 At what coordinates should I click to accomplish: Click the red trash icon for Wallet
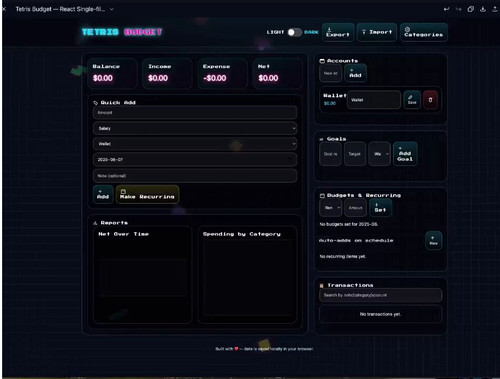click(x=430, y=100)
